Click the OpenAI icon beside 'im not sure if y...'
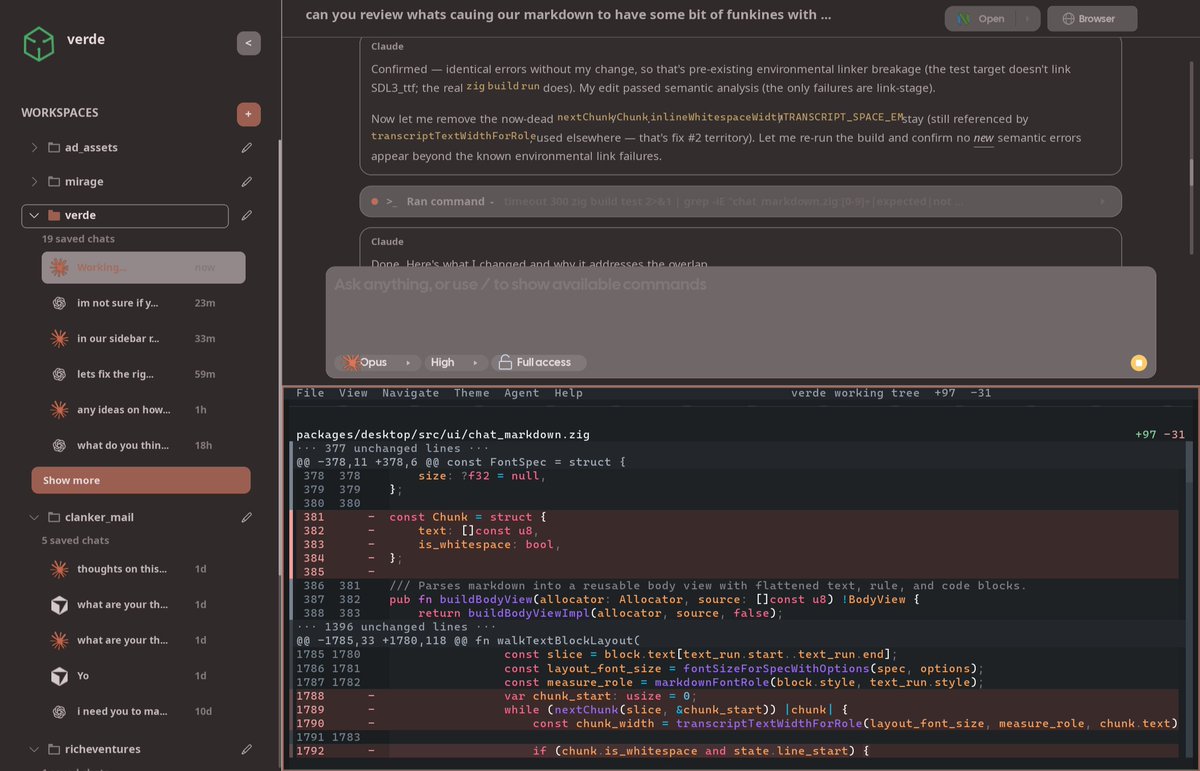 (59, 303)
